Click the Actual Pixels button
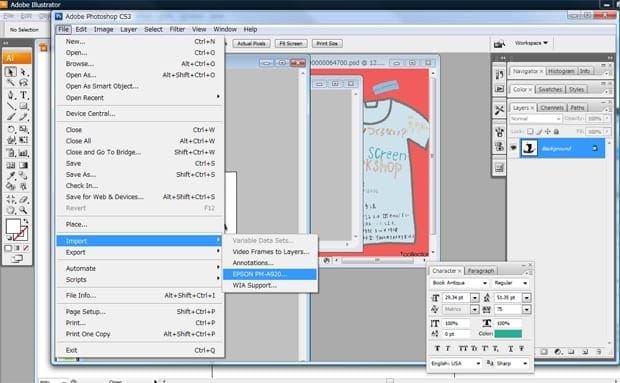The image size is (620, 383). point(251,43)
